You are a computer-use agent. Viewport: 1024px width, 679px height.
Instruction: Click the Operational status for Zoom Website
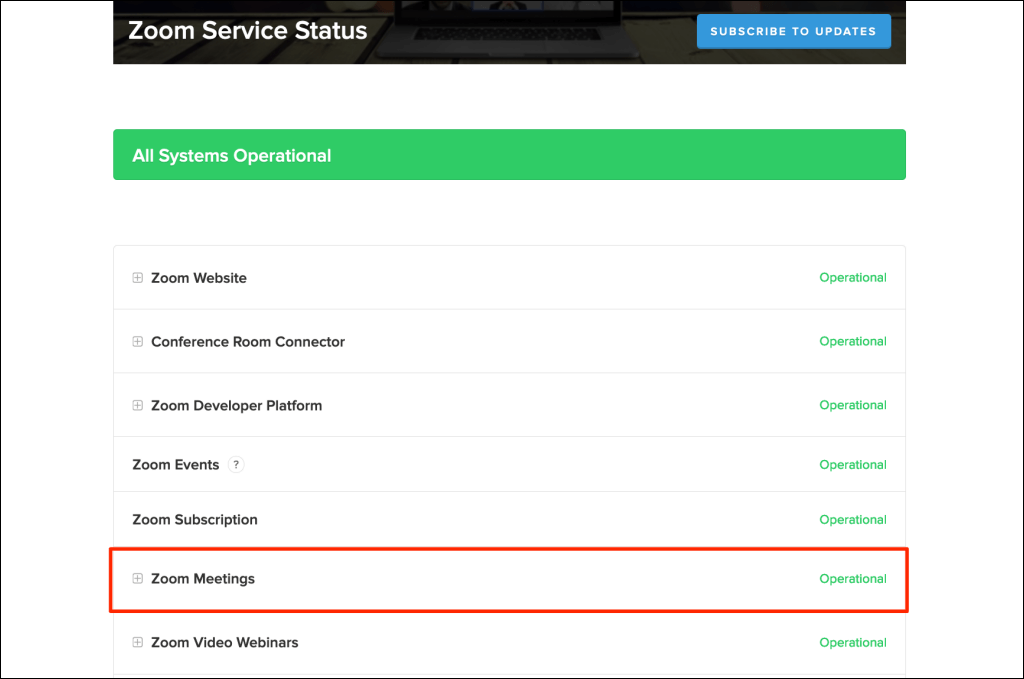click(853, 278)
